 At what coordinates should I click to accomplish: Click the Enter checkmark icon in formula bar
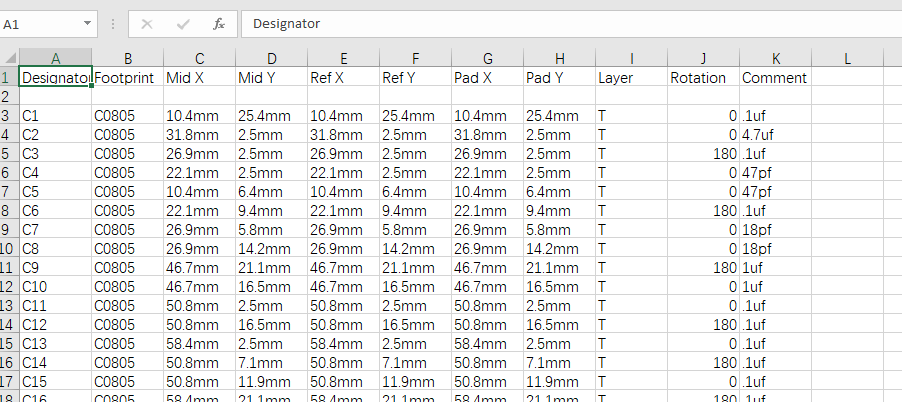183,23
